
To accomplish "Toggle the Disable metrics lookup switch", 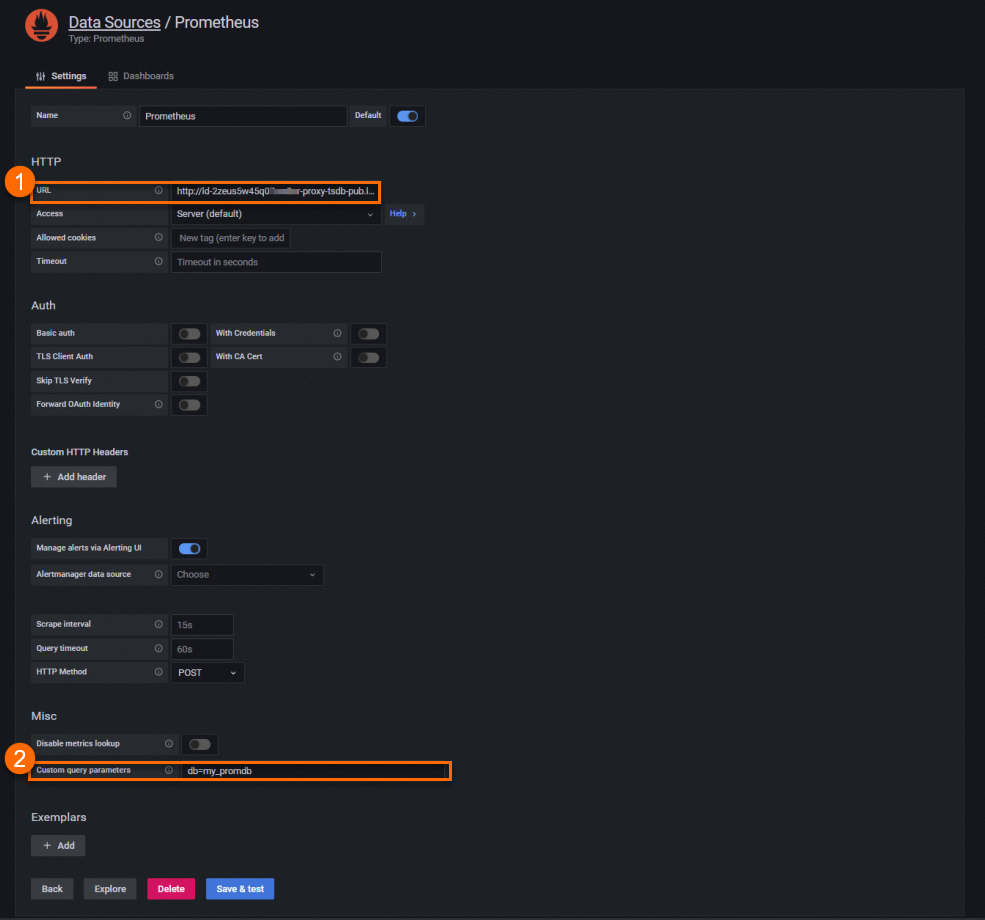I will click(200, 745).
